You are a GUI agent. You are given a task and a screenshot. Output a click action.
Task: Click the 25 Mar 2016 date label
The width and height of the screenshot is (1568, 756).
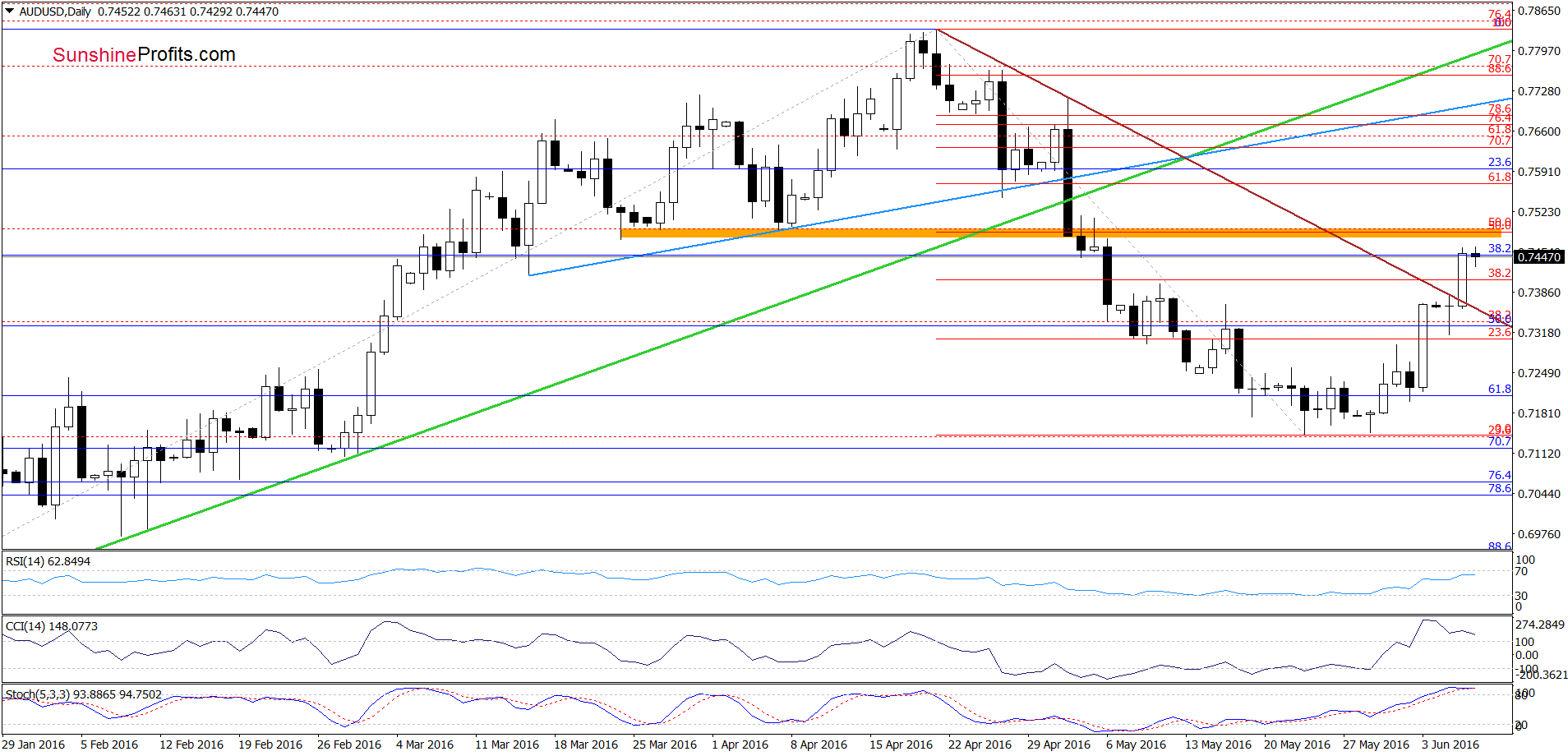click(665, 744)
